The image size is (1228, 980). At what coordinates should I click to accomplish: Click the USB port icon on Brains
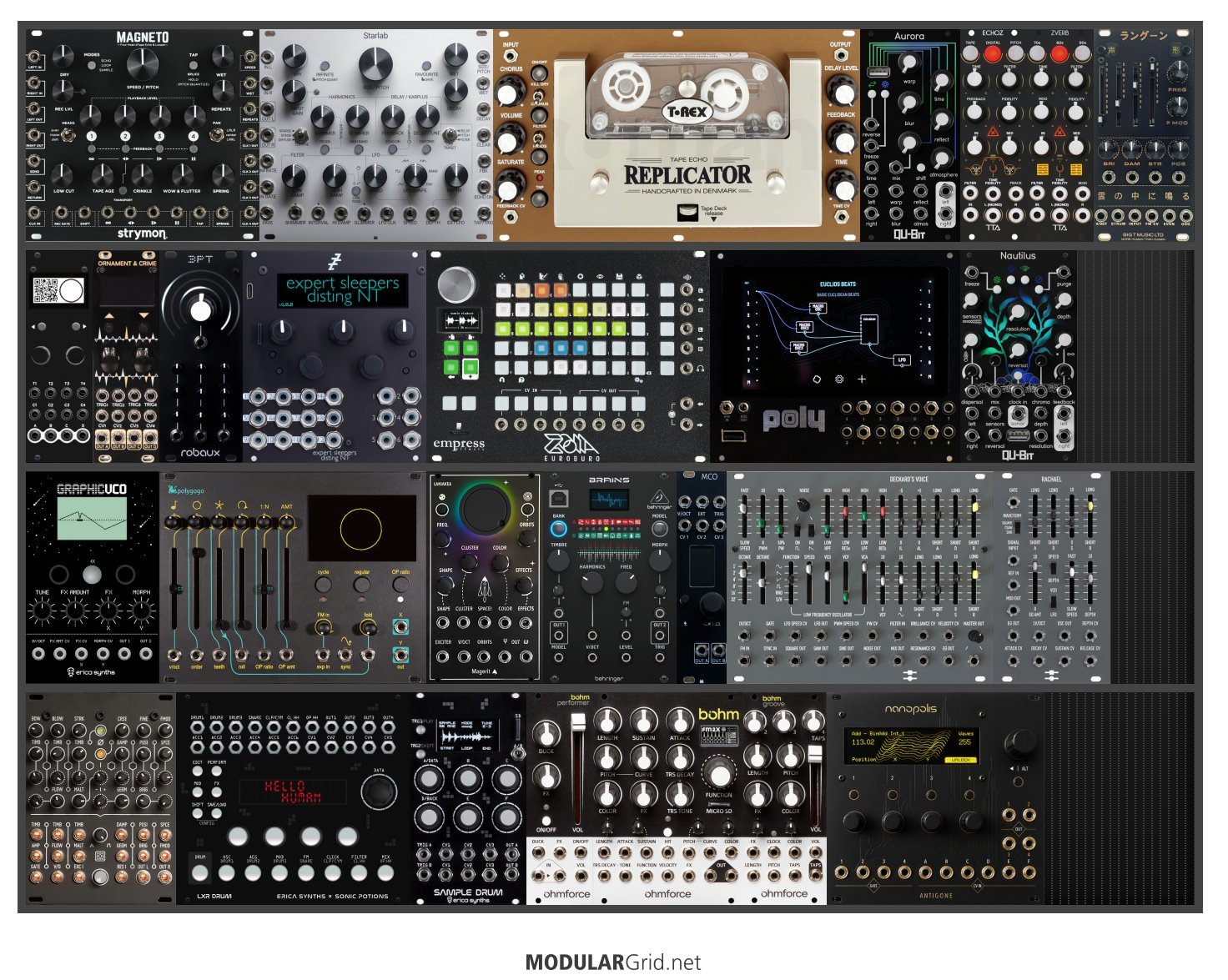pos(558,499)
